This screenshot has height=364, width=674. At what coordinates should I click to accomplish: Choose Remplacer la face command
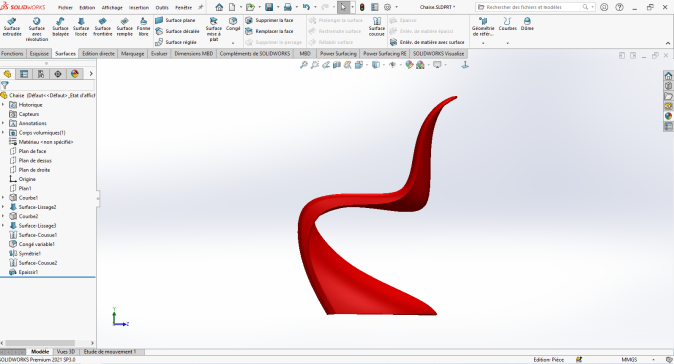[x=269, y=31]
